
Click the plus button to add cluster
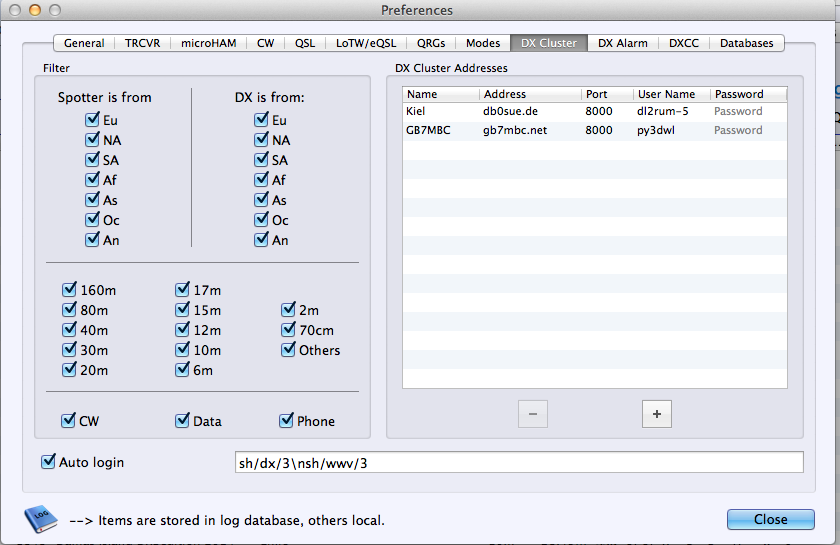(657, 413)
